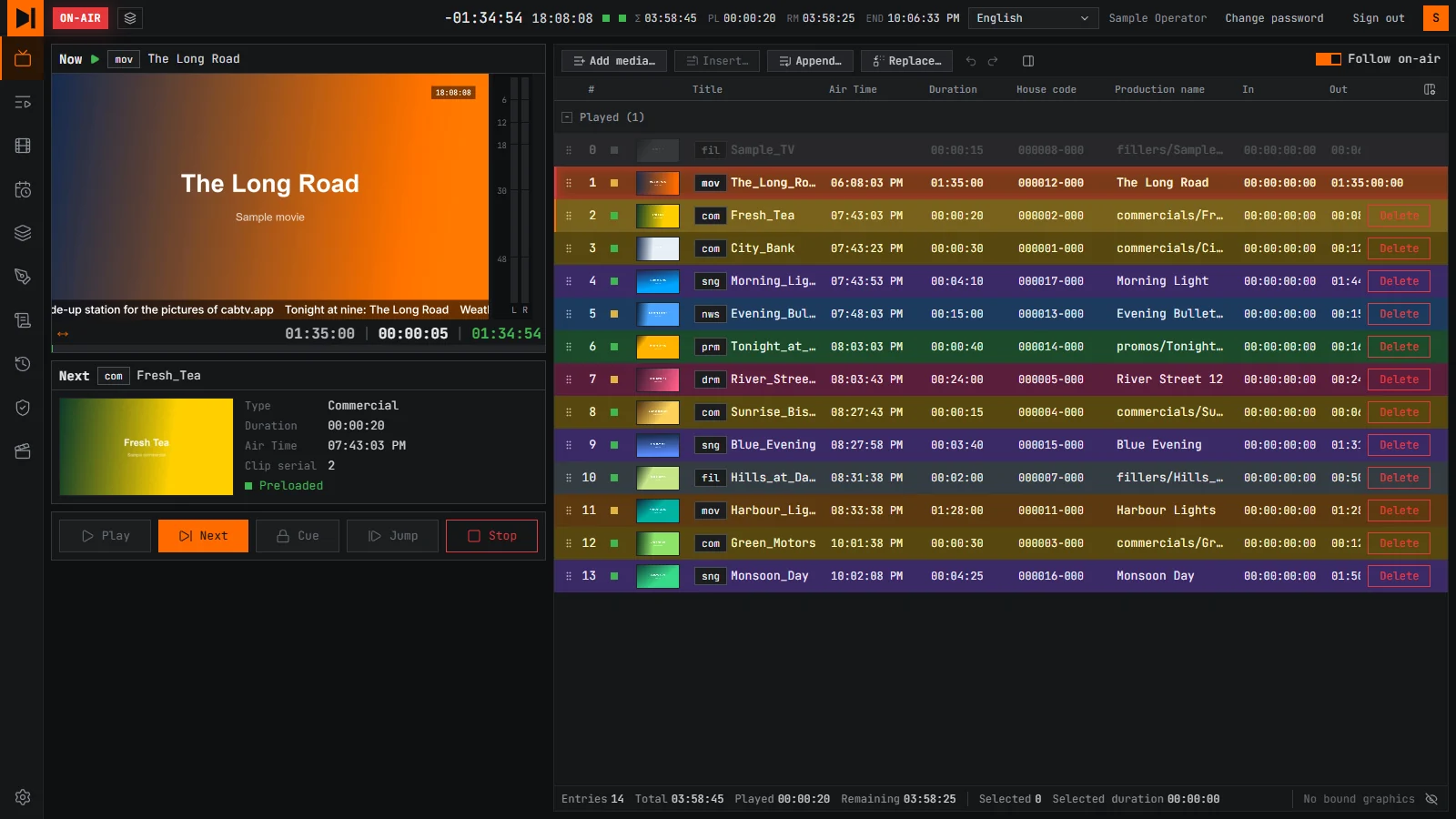Open the On-Air TV view in sidebar
This screenshot has width=1456, height=819.
tap(23, 58)
